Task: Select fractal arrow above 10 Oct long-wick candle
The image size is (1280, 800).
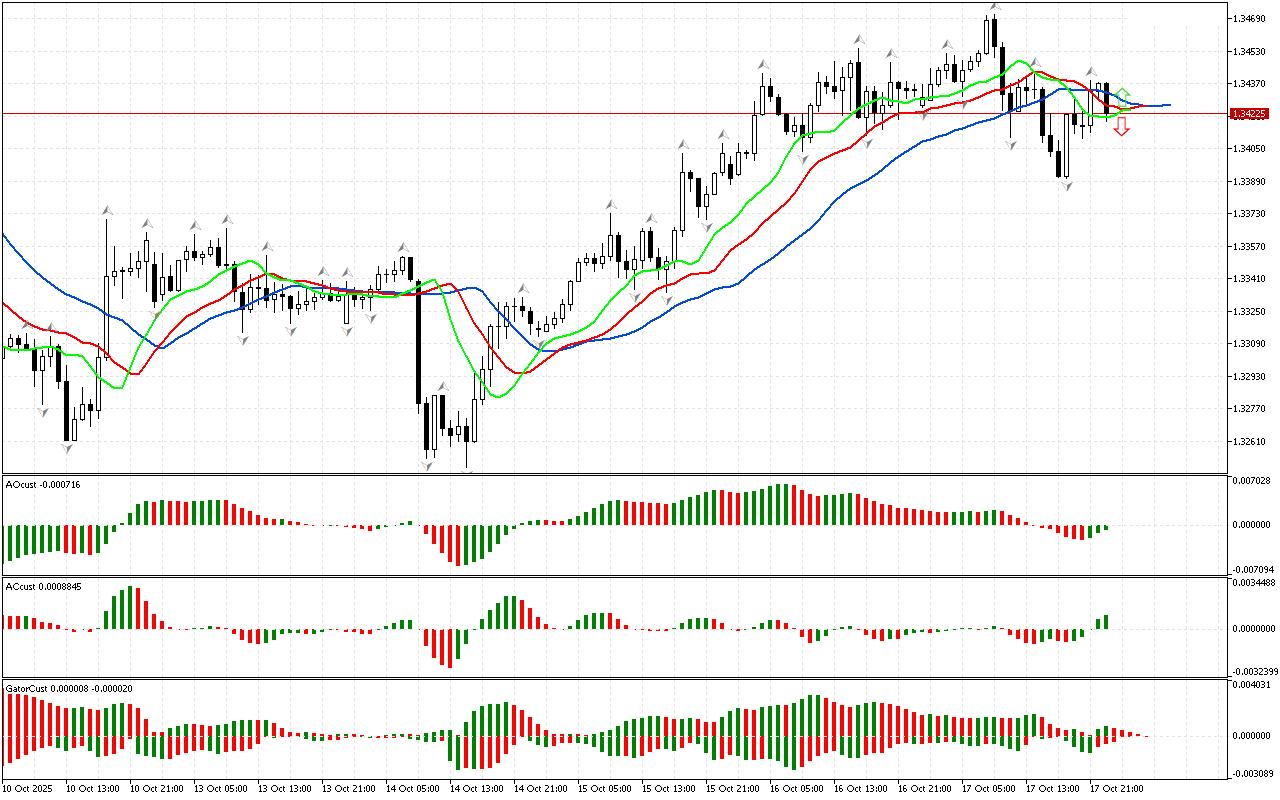Action: pyautogui.click(x=106, y=209)
